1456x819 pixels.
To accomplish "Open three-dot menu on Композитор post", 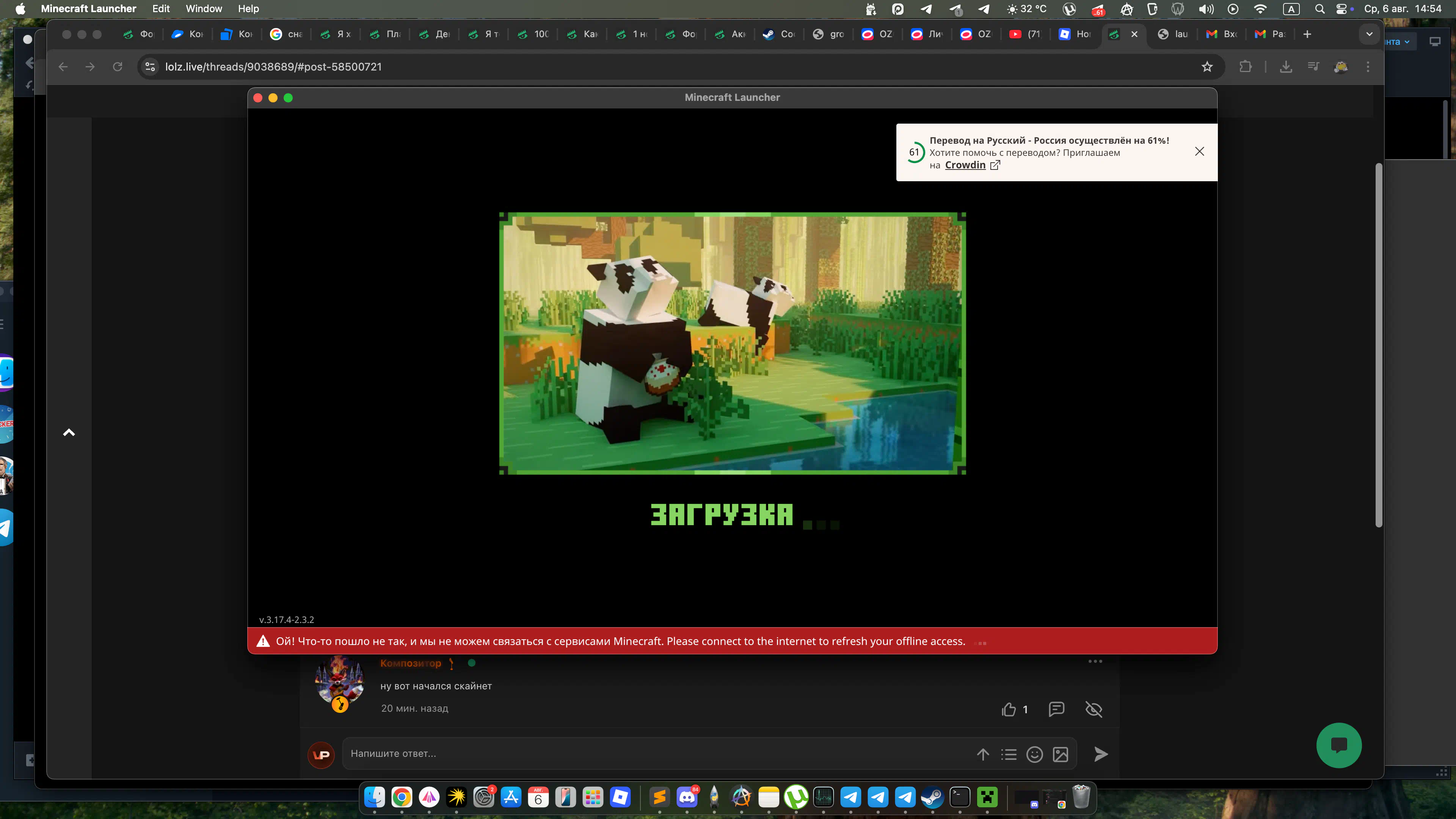I will click(x=1095, y=661).
